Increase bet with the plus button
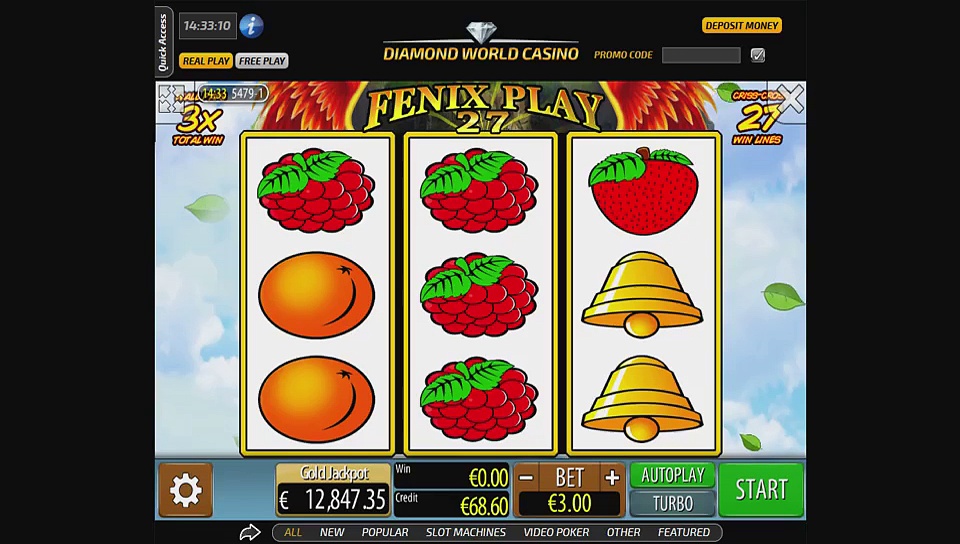This screenshot has height=544, width=960. pyautogui.click(x=612, y=478)
